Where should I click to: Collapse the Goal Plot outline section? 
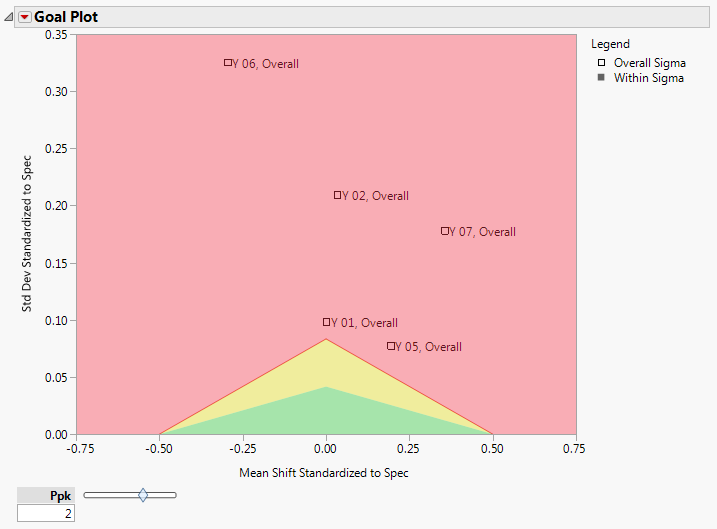pos(9,18)
